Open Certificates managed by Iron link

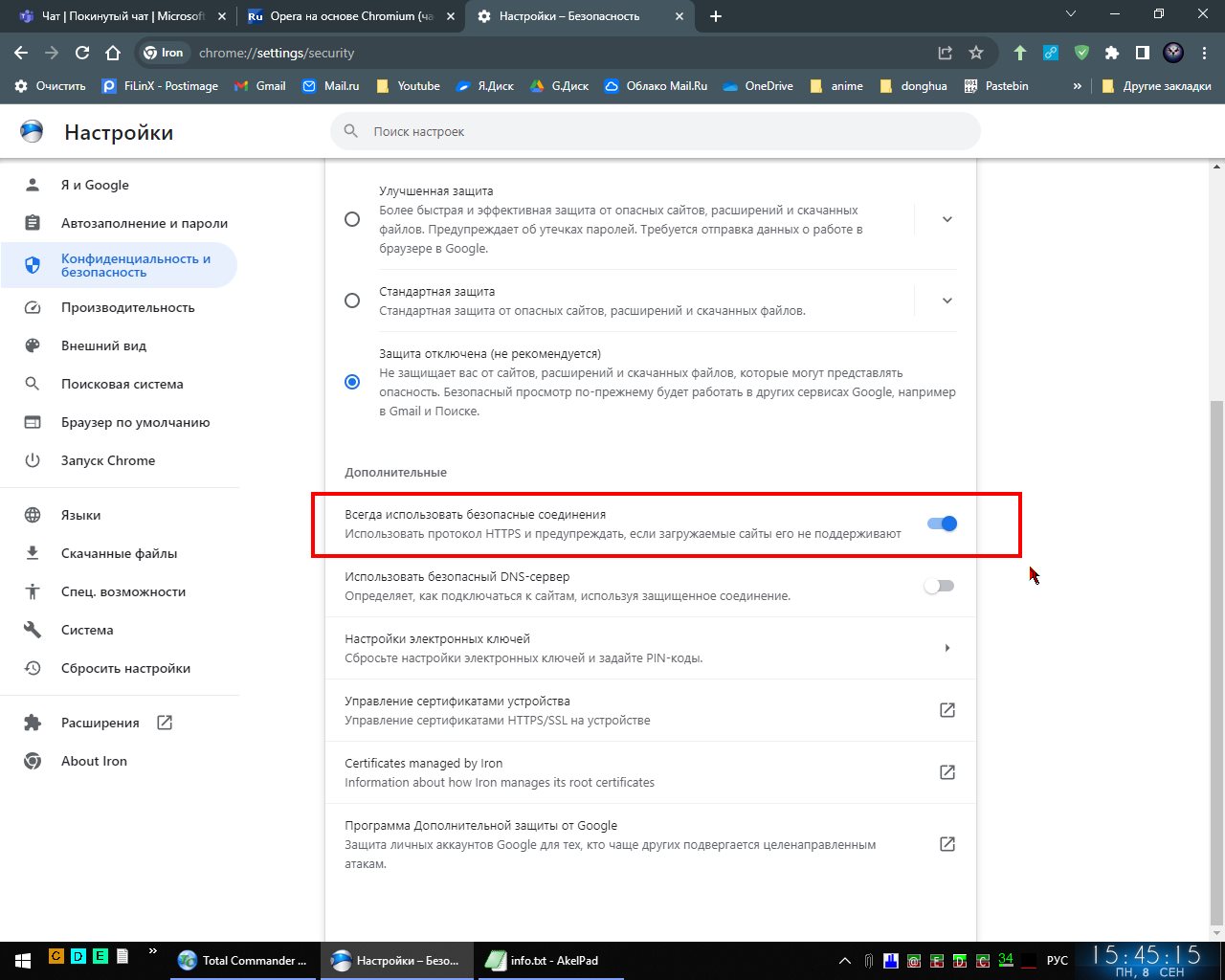tap(947, 772)
